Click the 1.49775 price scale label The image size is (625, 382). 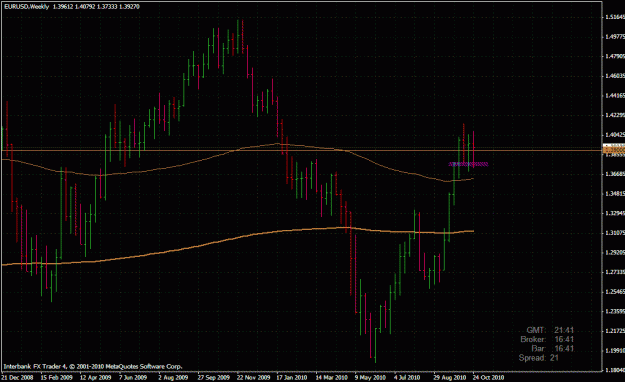[x=615, y=37]
